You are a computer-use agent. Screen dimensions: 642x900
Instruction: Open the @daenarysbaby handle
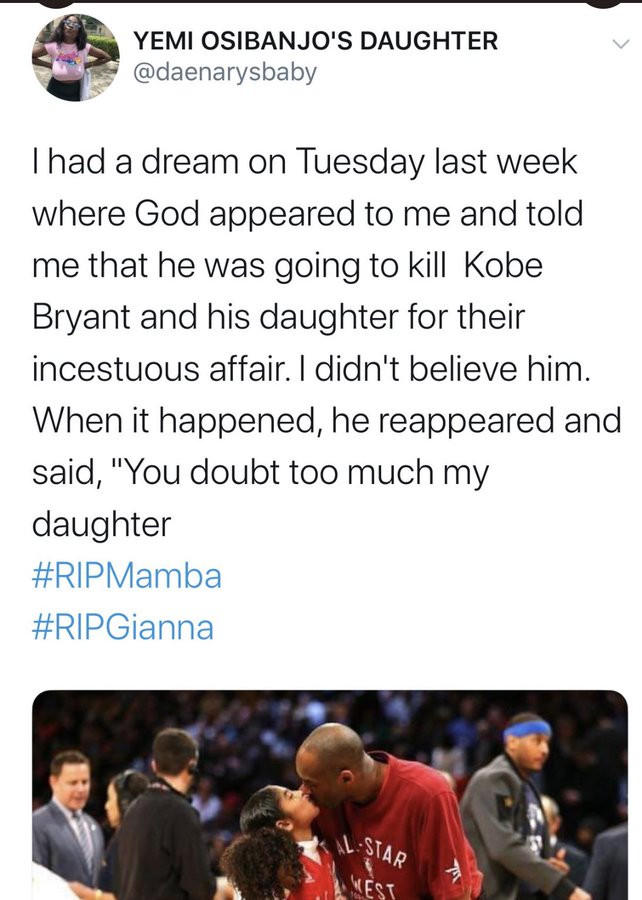[x=225, y=73]
